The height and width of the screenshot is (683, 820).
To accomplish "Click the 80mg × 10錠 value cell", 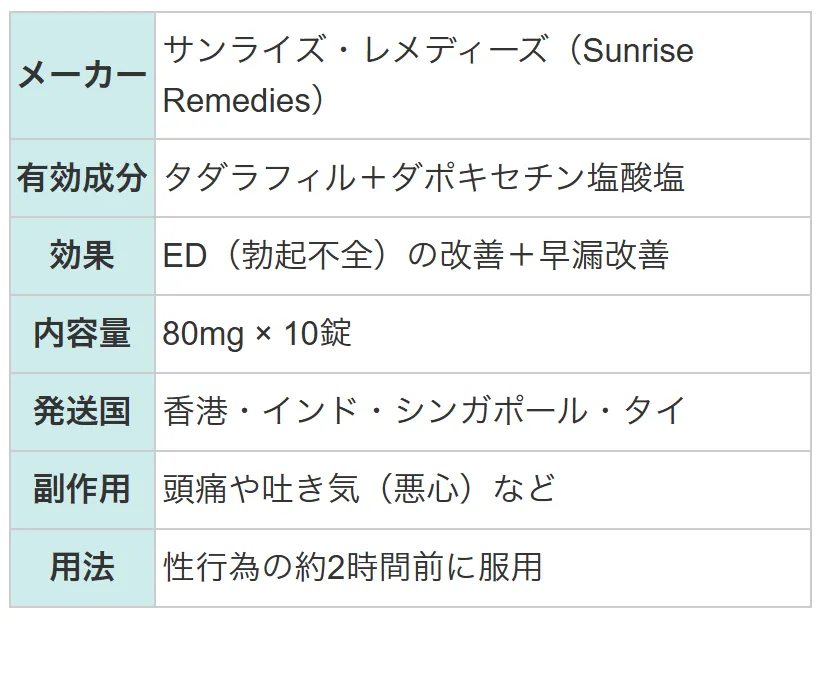I will pyautogui.click(x=483, y=334).
